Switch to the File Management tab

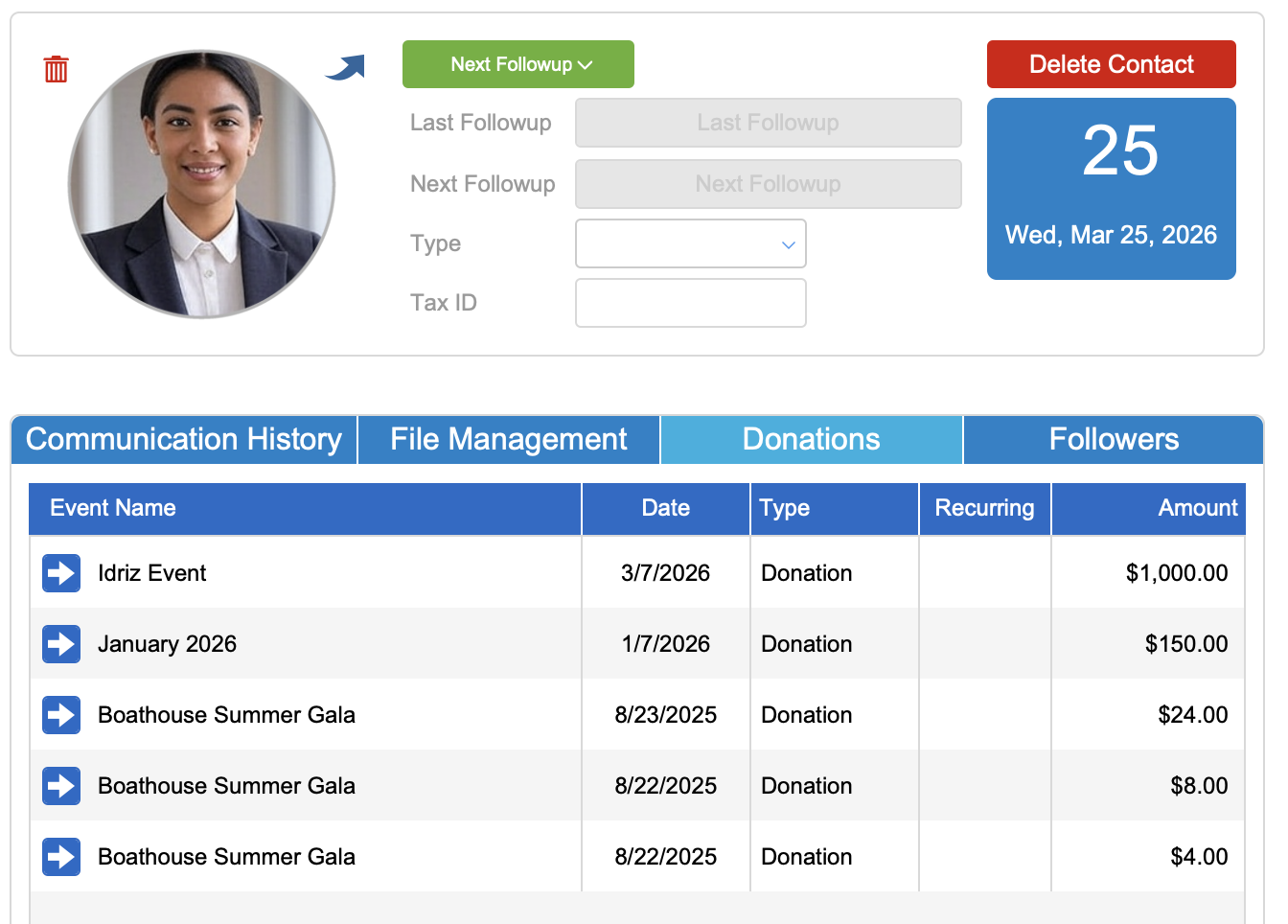pos(508,440)
